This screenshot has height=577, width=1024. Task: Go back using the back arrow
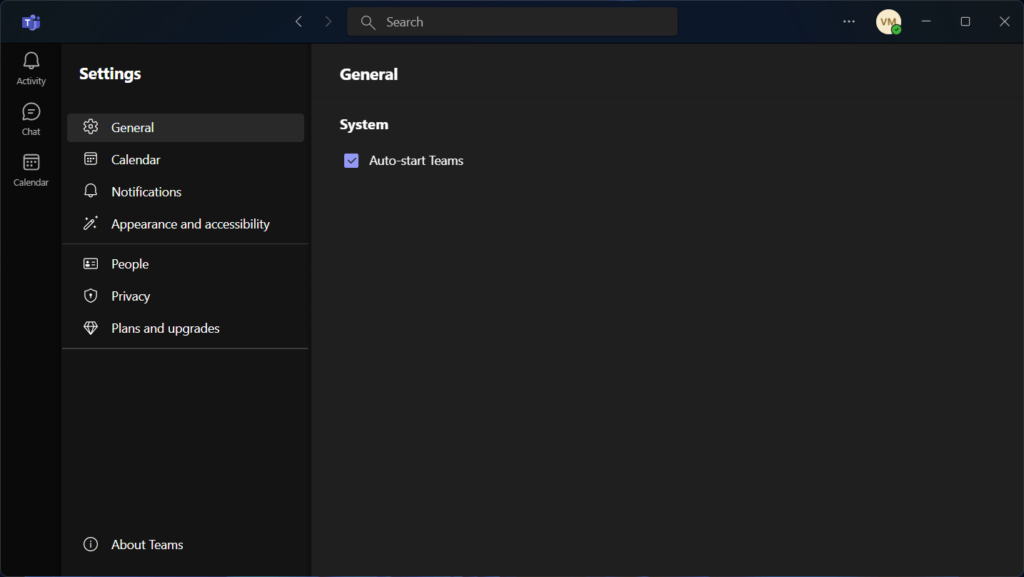point(298,22)
